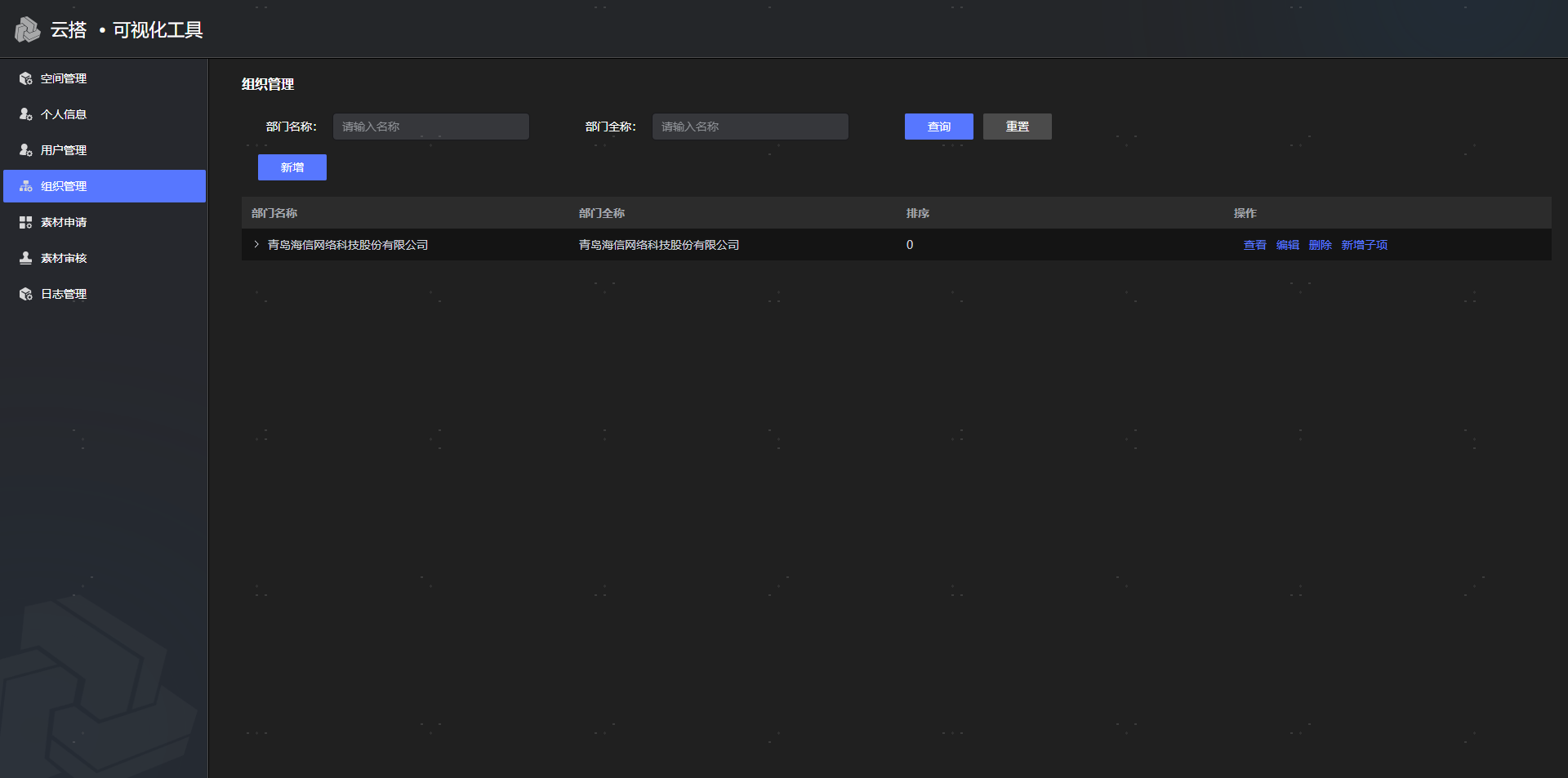Click the 空间管理 sidebar icon

(26, 78)
